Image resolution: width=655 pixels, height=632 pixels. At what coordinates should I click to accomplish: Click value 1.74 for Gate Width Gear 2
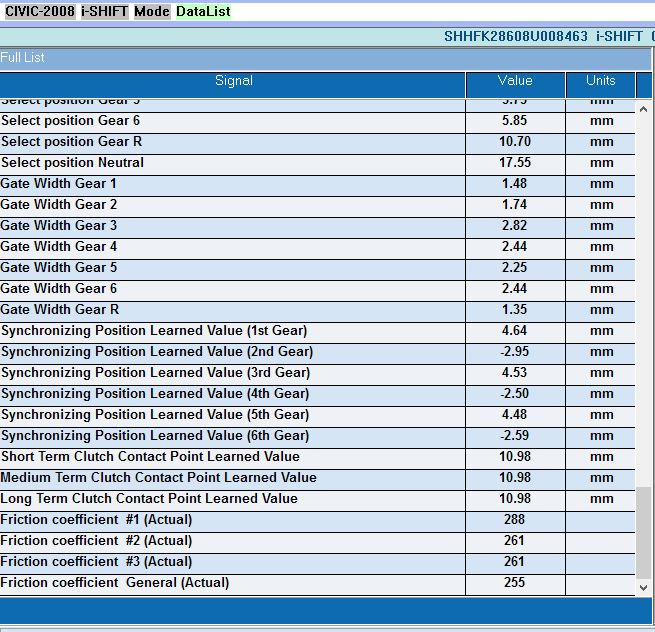[515, 205]
